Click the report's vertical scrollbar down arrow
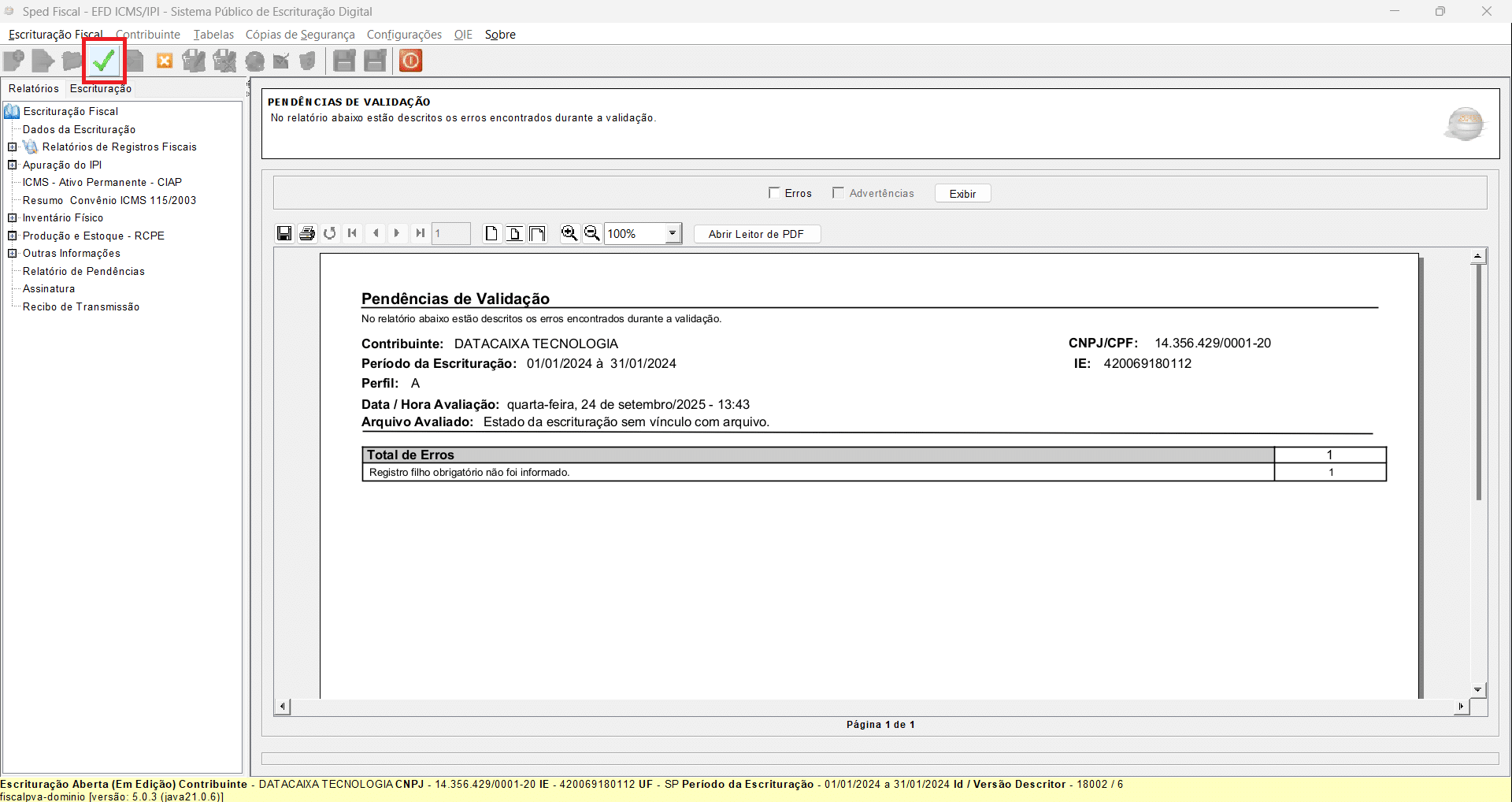 pyautogui.click(x=1477, y=689)
